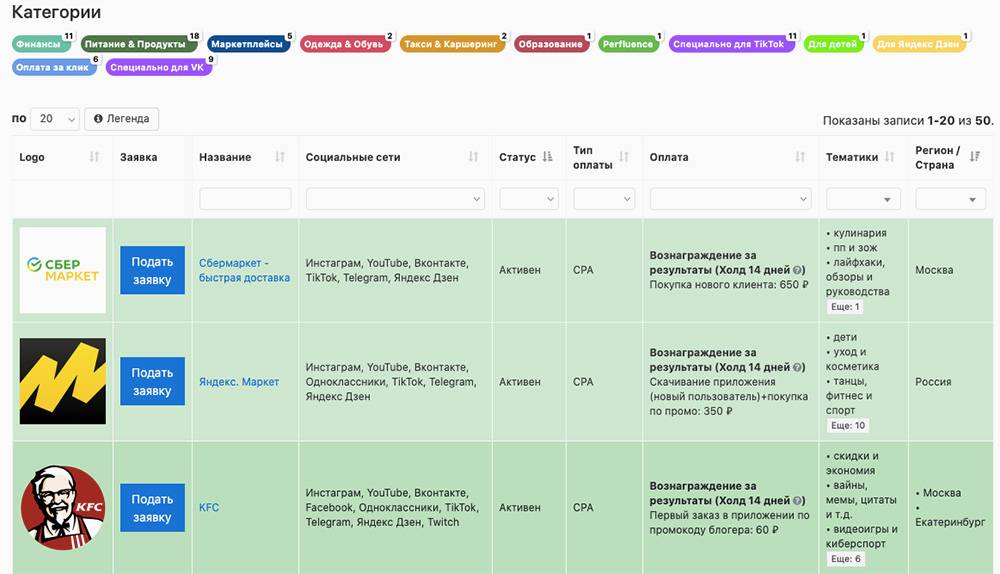
Task: Click Подать заявку for Яндекс. Маркет
Action: pos(152,381)
